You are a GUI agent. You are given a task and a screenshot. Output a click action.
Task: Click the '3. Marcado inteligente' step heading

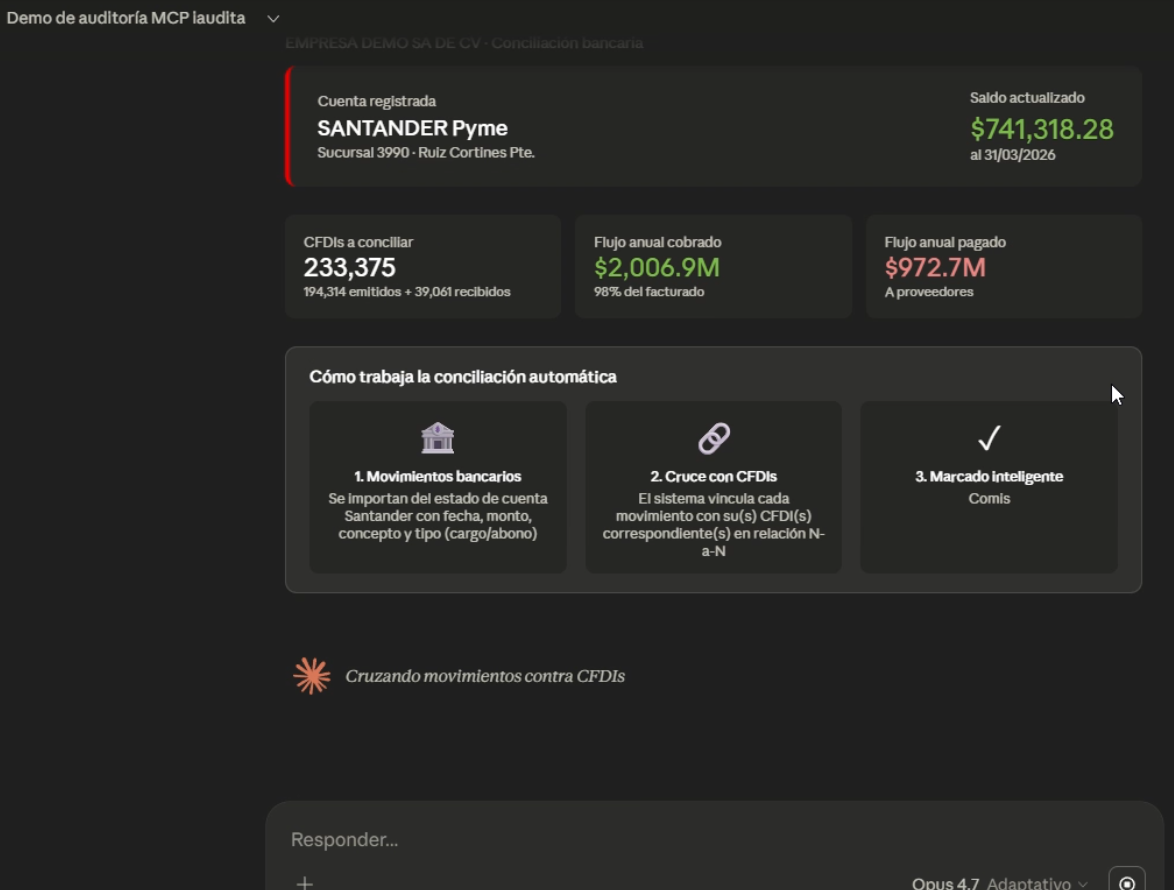989,476
